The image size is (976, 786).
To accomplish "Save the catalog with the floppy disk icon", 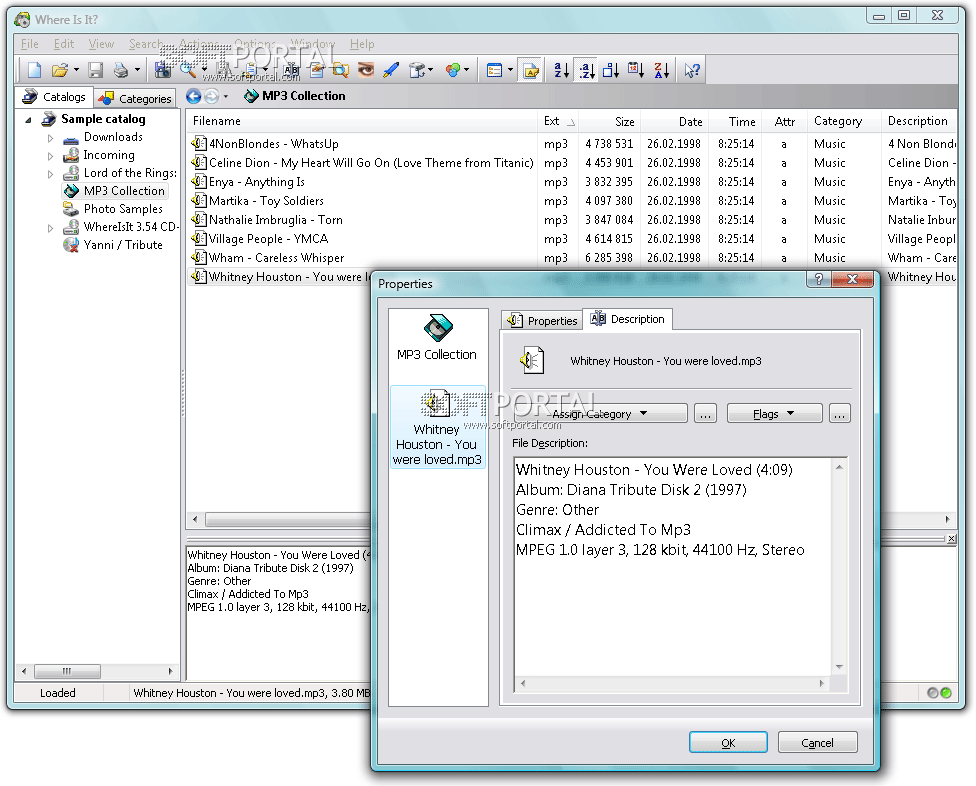I will click(x=95, y=70).
